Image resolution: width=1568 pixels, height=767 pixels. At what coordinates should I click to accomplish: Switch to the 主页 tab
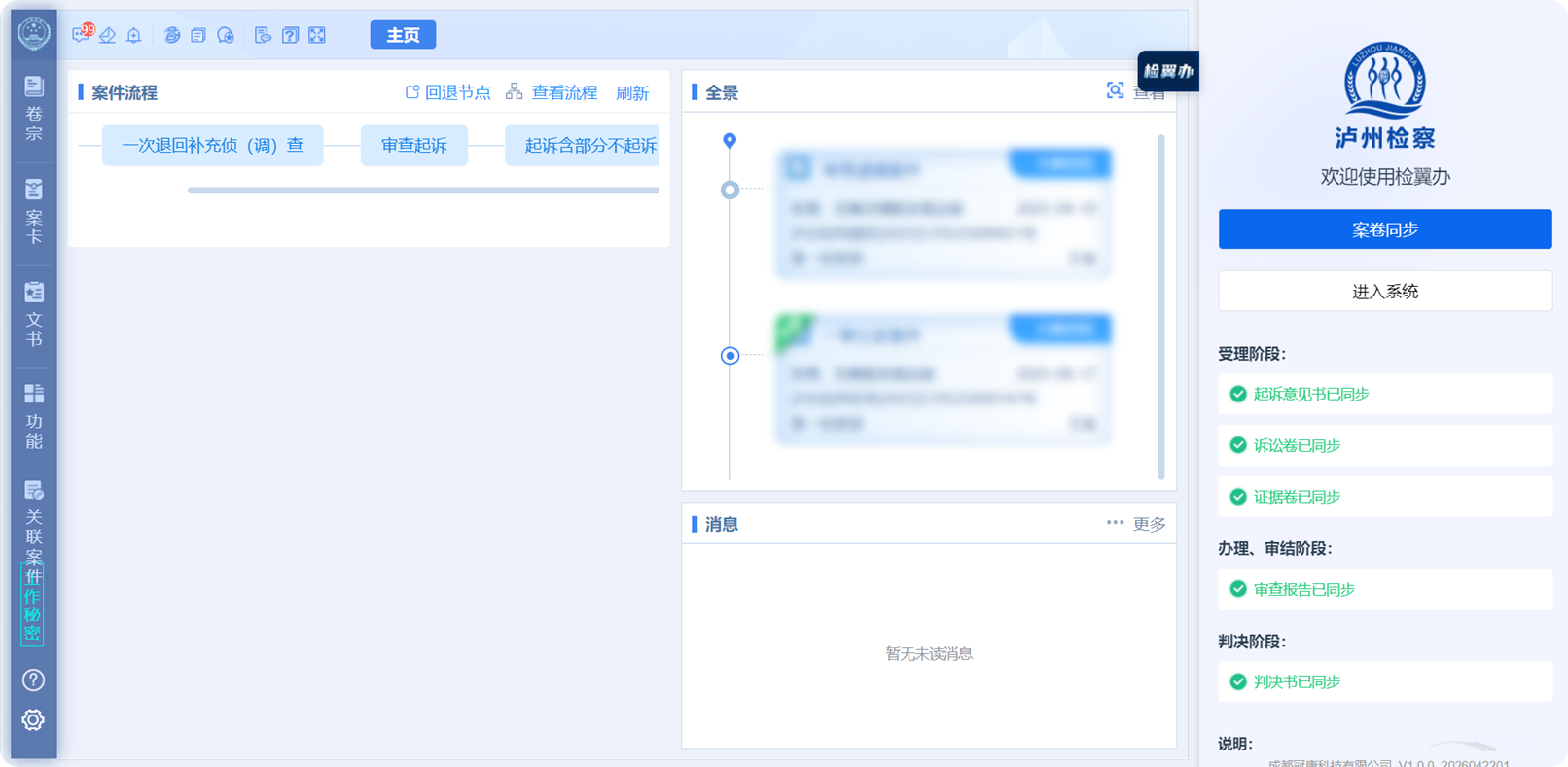(403, 35)
